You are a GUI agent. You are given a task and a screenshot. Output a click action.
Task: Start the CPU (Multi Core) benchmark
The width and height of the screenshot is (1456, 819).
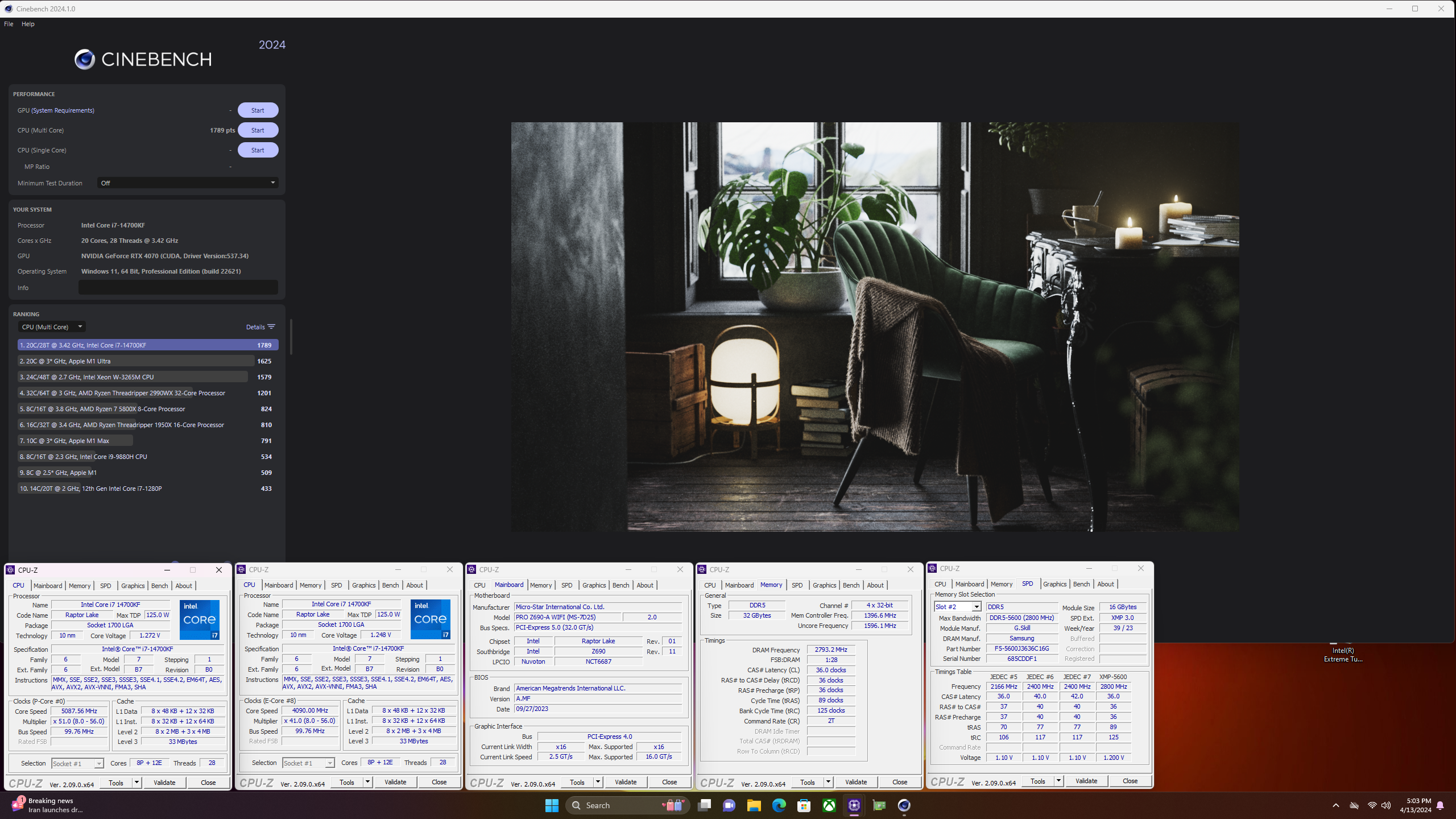click(258, 130)
